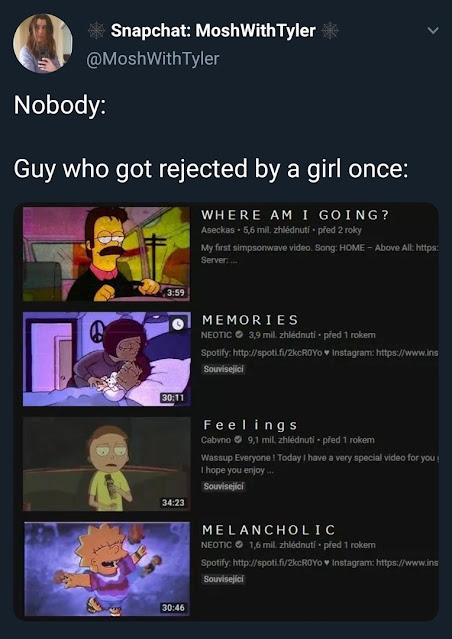Viewport: 452px width, 639px height.
Task: Open the Aseckas channel name
Action: 218,230
